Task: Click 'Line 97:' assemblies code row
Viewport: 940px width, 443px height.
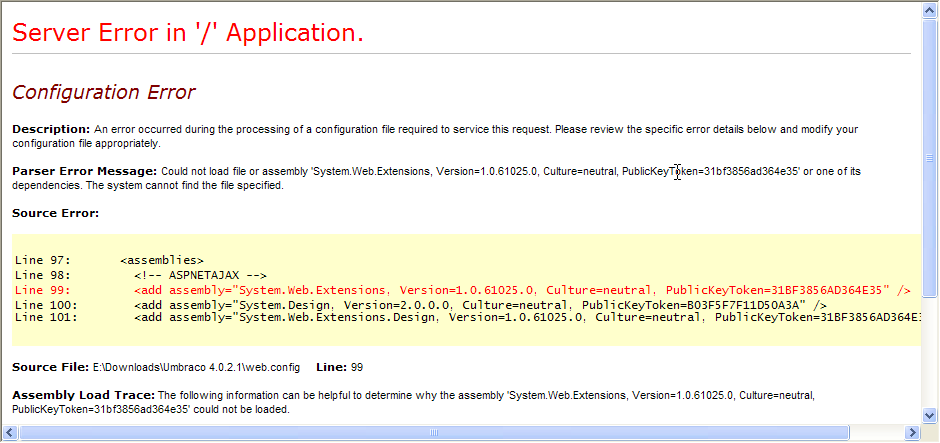Action: [110, 261]
